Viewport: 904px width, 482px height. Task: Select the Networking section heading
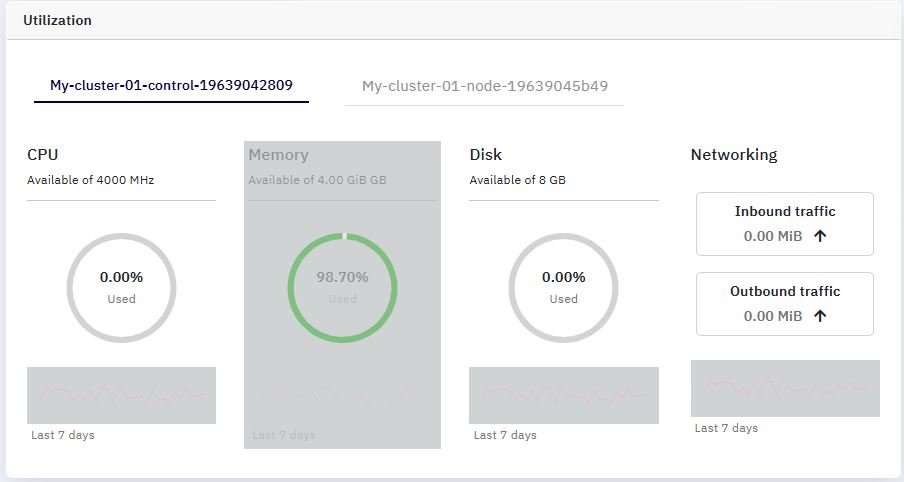tap(734, 155)
